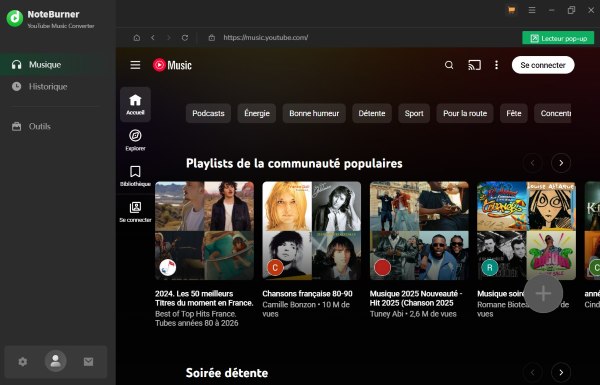The image size is (600, 385).
Task: Click the Cast to device icon
Action: pos(474,65)
